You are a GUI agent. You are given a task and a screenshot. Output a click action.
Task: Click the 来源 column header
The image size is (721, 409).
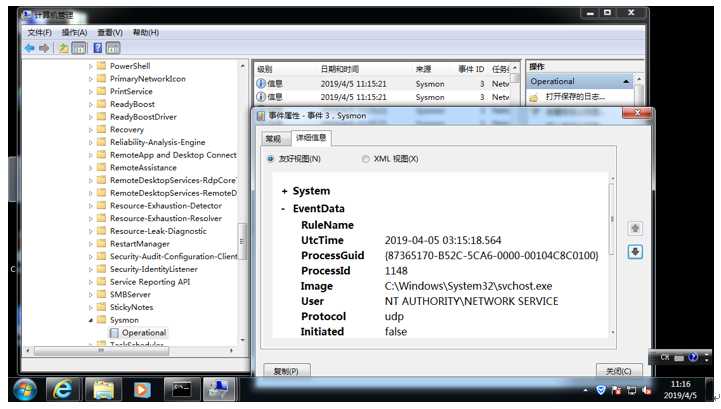pos(423,69)
